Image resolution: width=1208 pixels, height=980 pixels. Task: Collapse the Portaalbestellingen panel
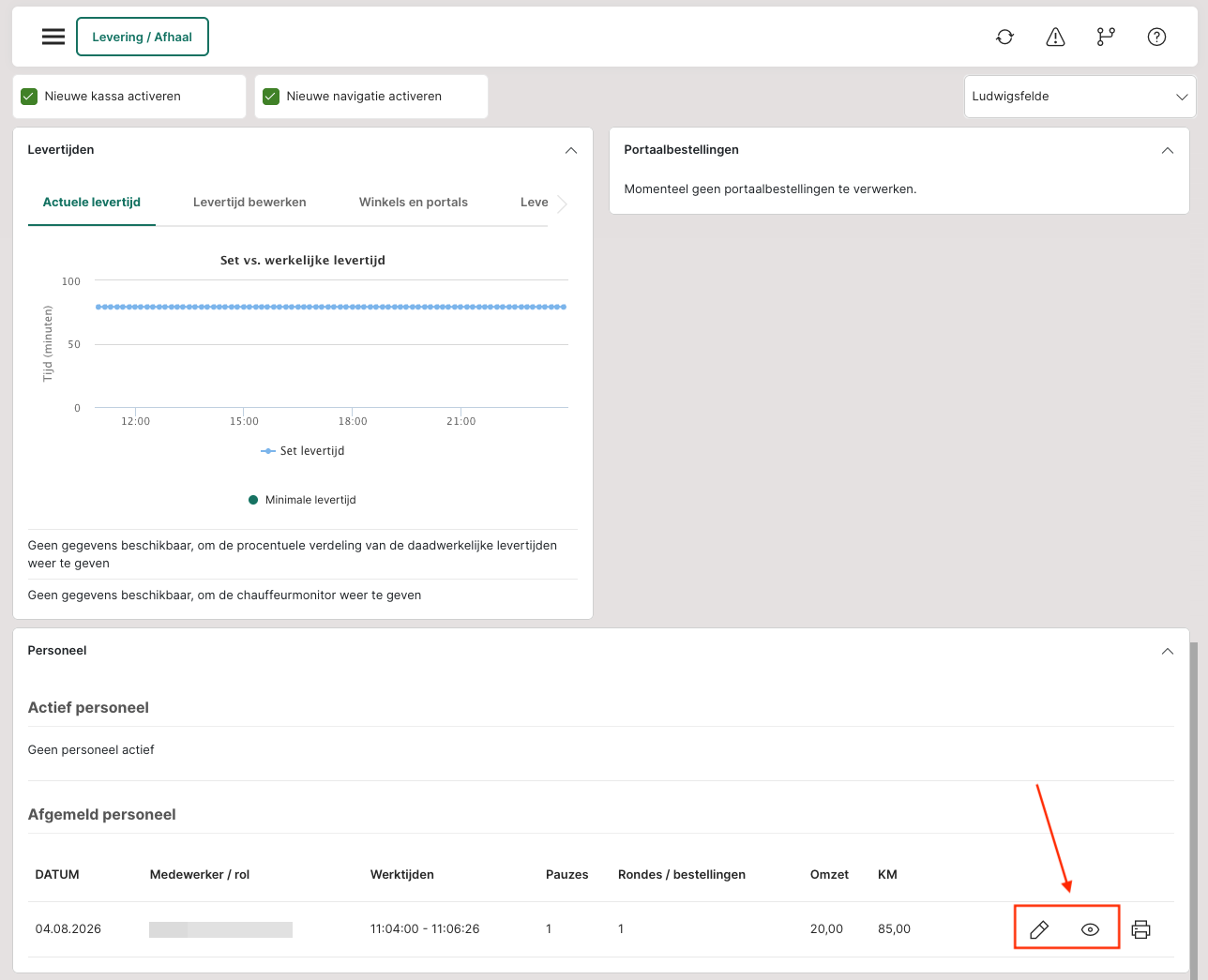pyautogui.click(x=1167, y=150)
